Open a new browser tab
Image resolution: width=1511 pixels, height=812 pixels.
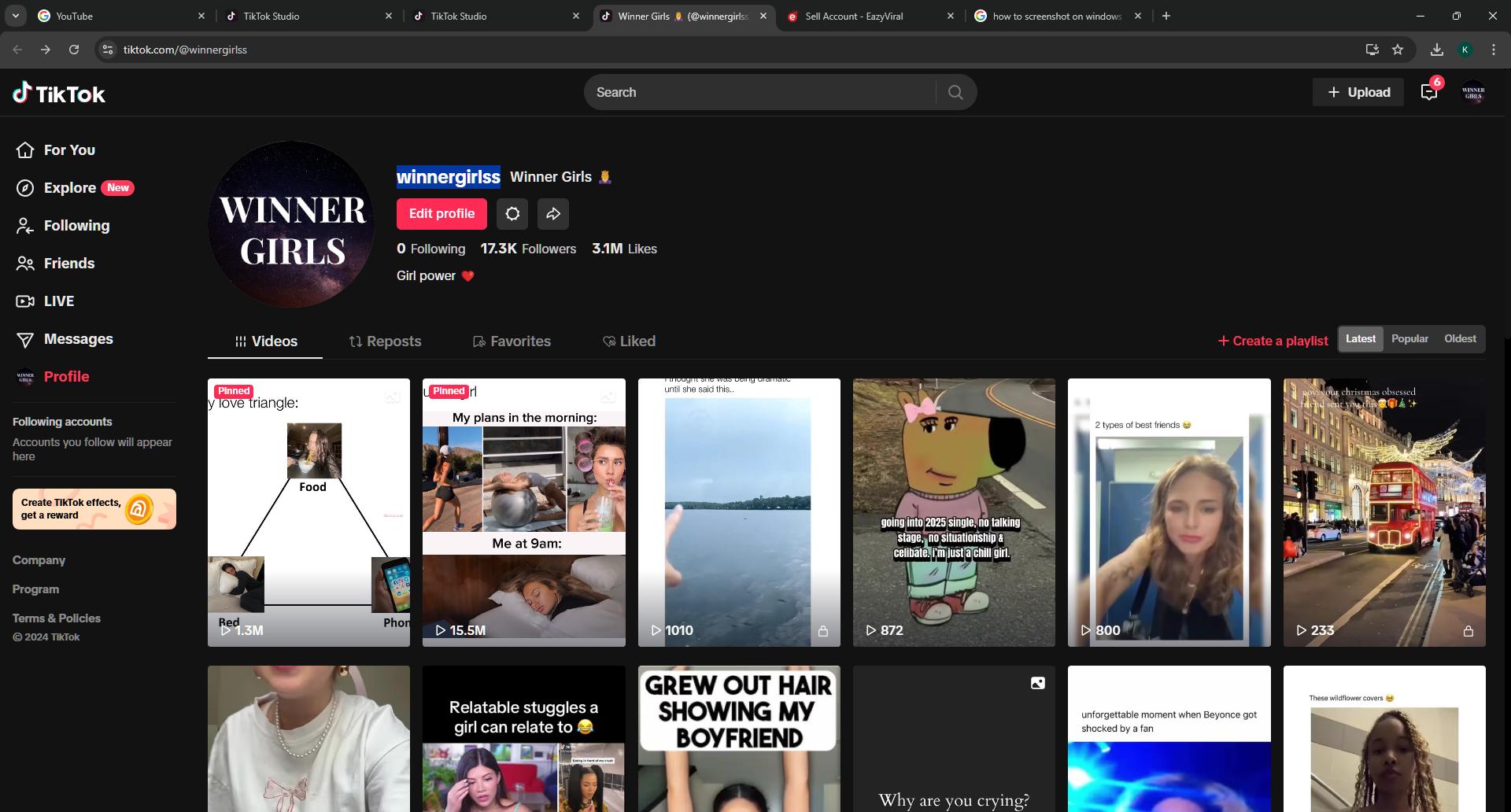click(1166, 16)
